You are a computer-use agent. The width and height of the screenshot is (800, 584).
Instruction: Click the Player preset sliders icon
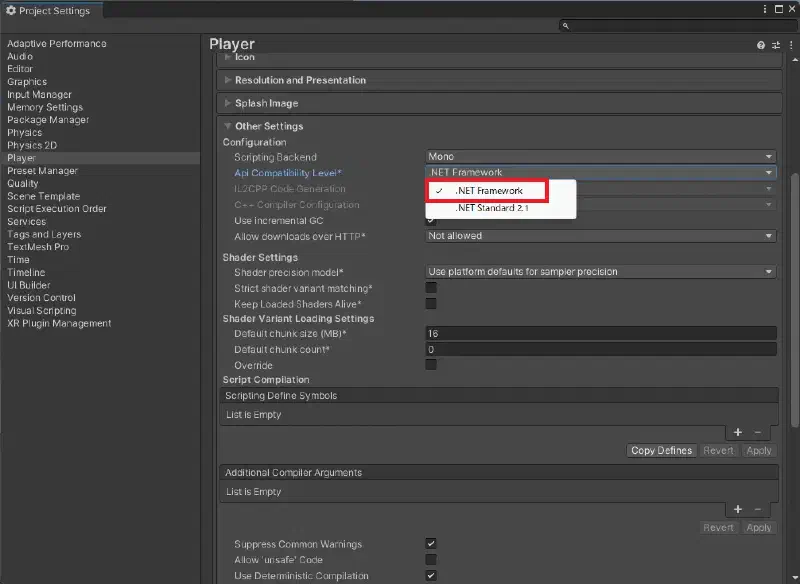776,45
